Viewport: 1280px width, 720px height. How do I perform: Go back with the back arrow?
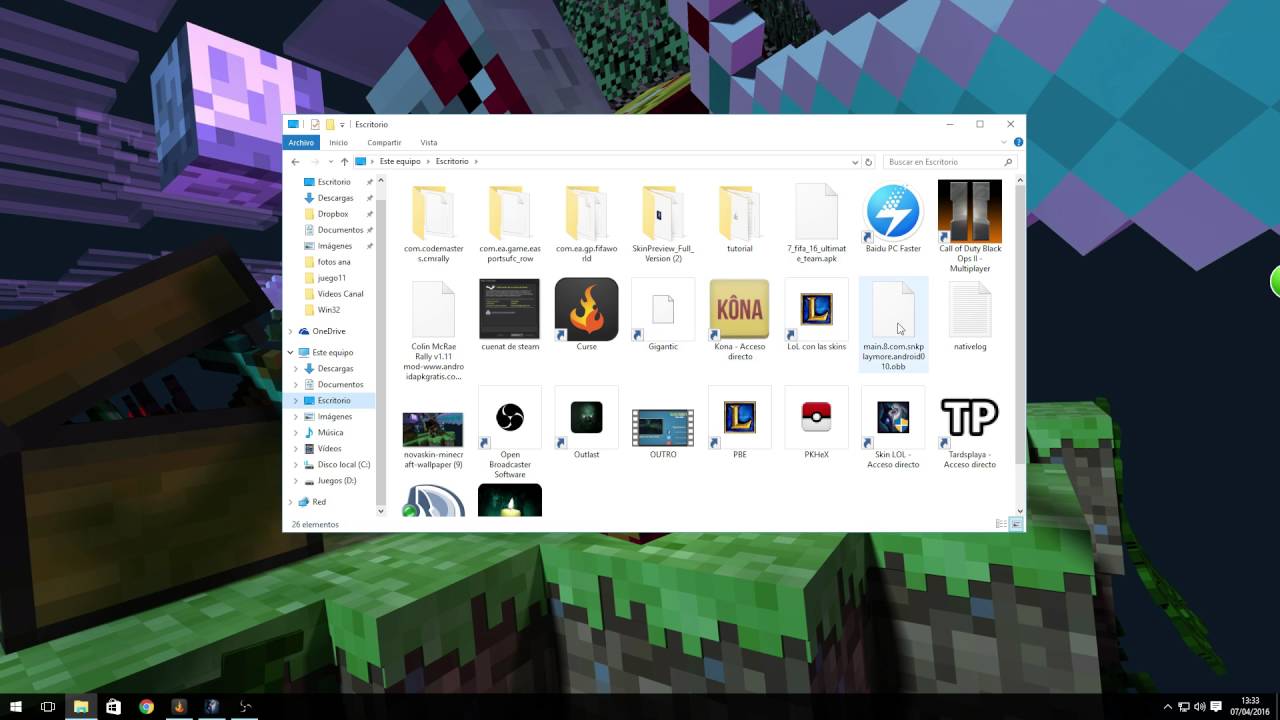[x=295, y=162]
